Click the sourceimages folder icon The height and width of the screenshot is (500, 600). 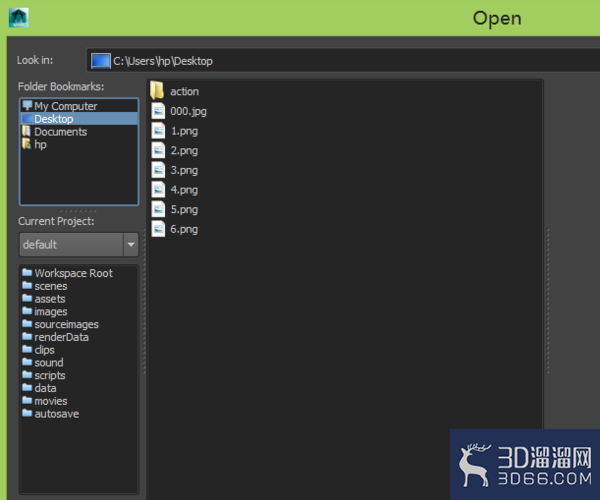[27, 323]
